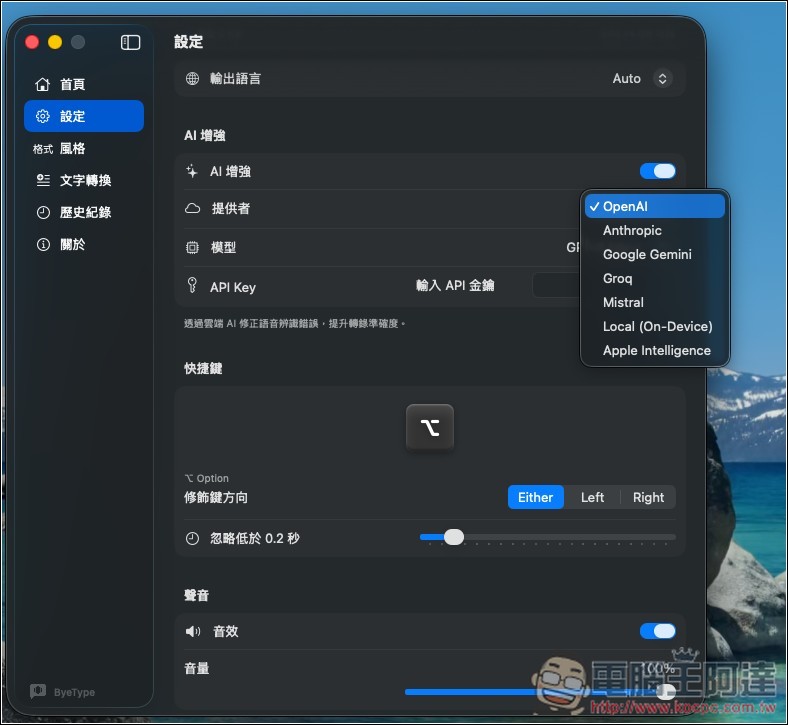The height and width of the screenshot is (725, 788).
Task: Select Left modifier key direction
Action: (x=592, y=497)
